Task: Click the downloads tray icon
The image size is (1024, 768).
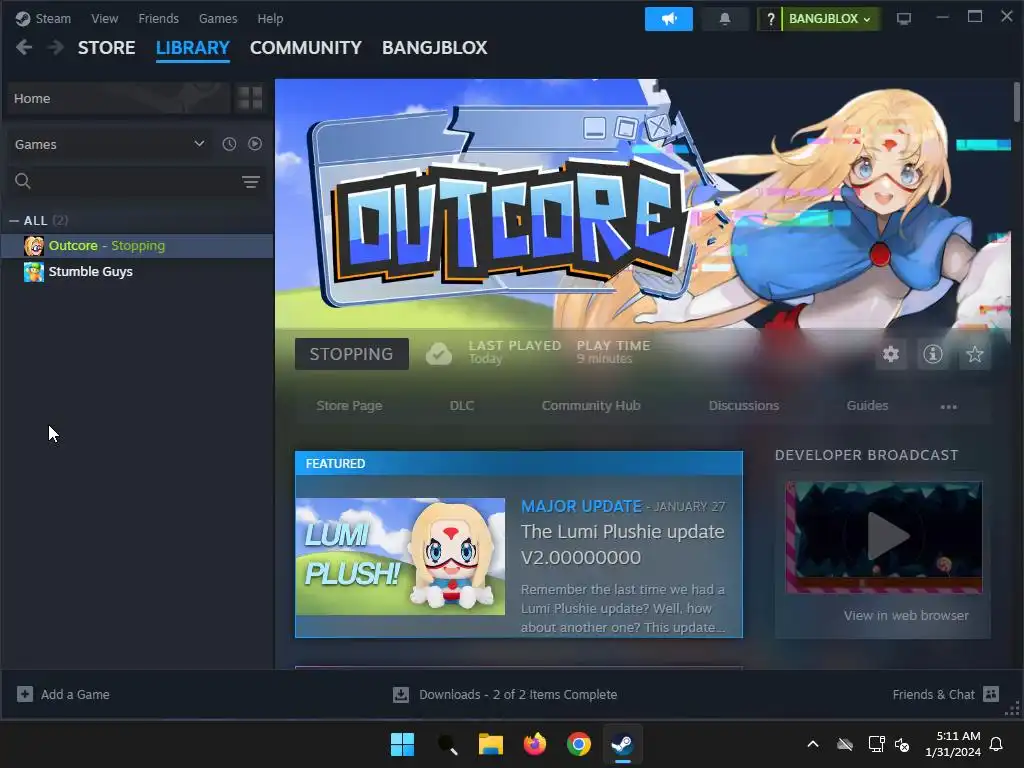Action: [x=400, y=694]
